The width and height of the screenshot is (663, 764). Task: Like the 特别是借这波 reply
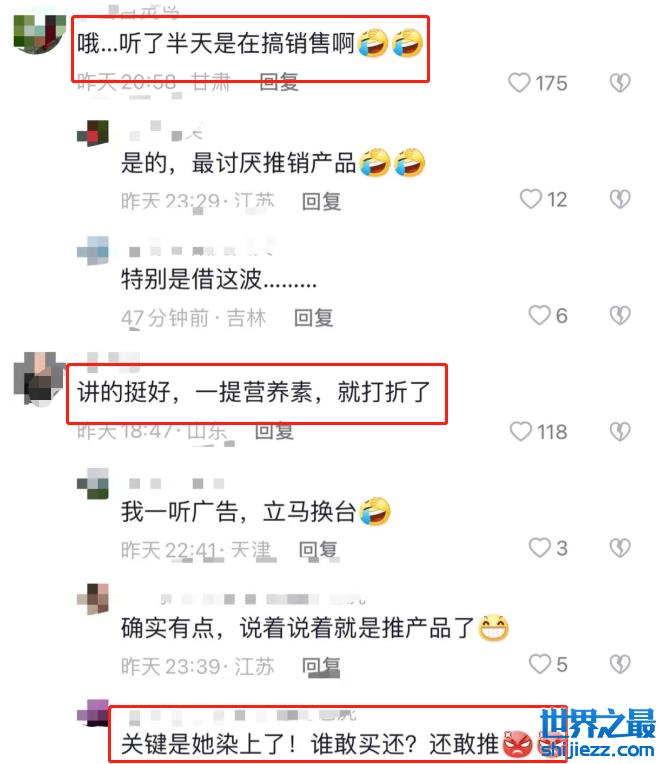(x=539, y=315)
